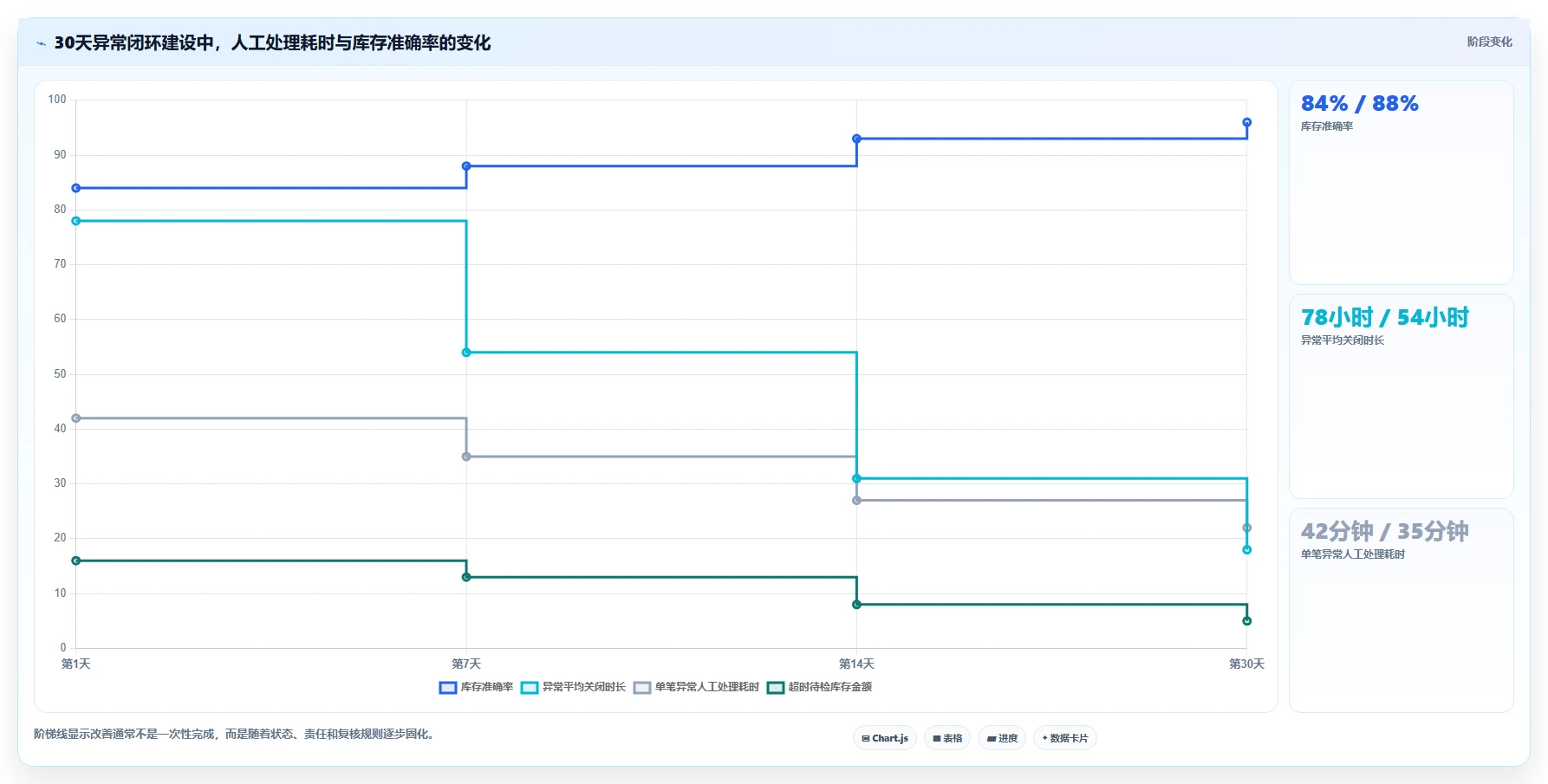The image size is (1548, 784).
Task: Select the gray data point at 第14天 (27)
Action: click(x=856, y=501)
